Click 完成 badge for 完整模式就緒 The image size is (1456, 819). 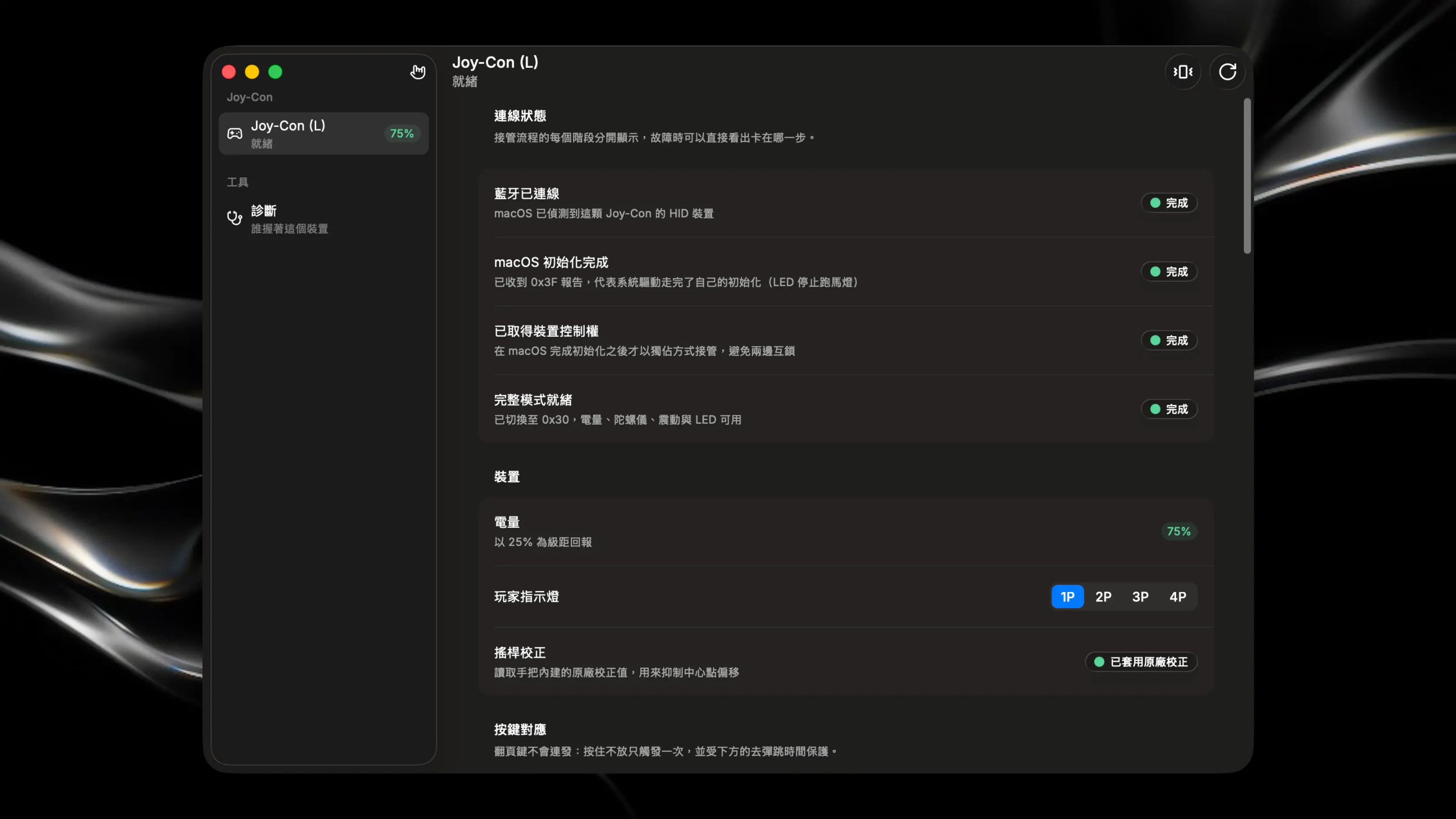tap(1169, 409)
